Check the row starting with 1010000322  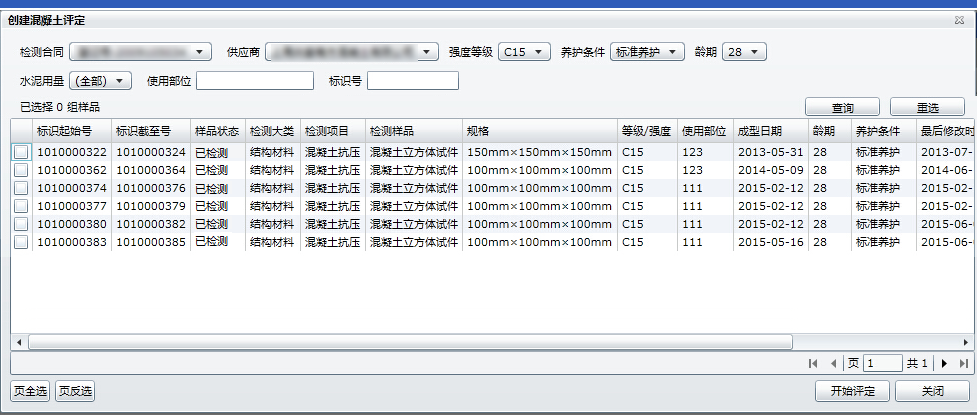pyautogui.click(x=21, y=152)
